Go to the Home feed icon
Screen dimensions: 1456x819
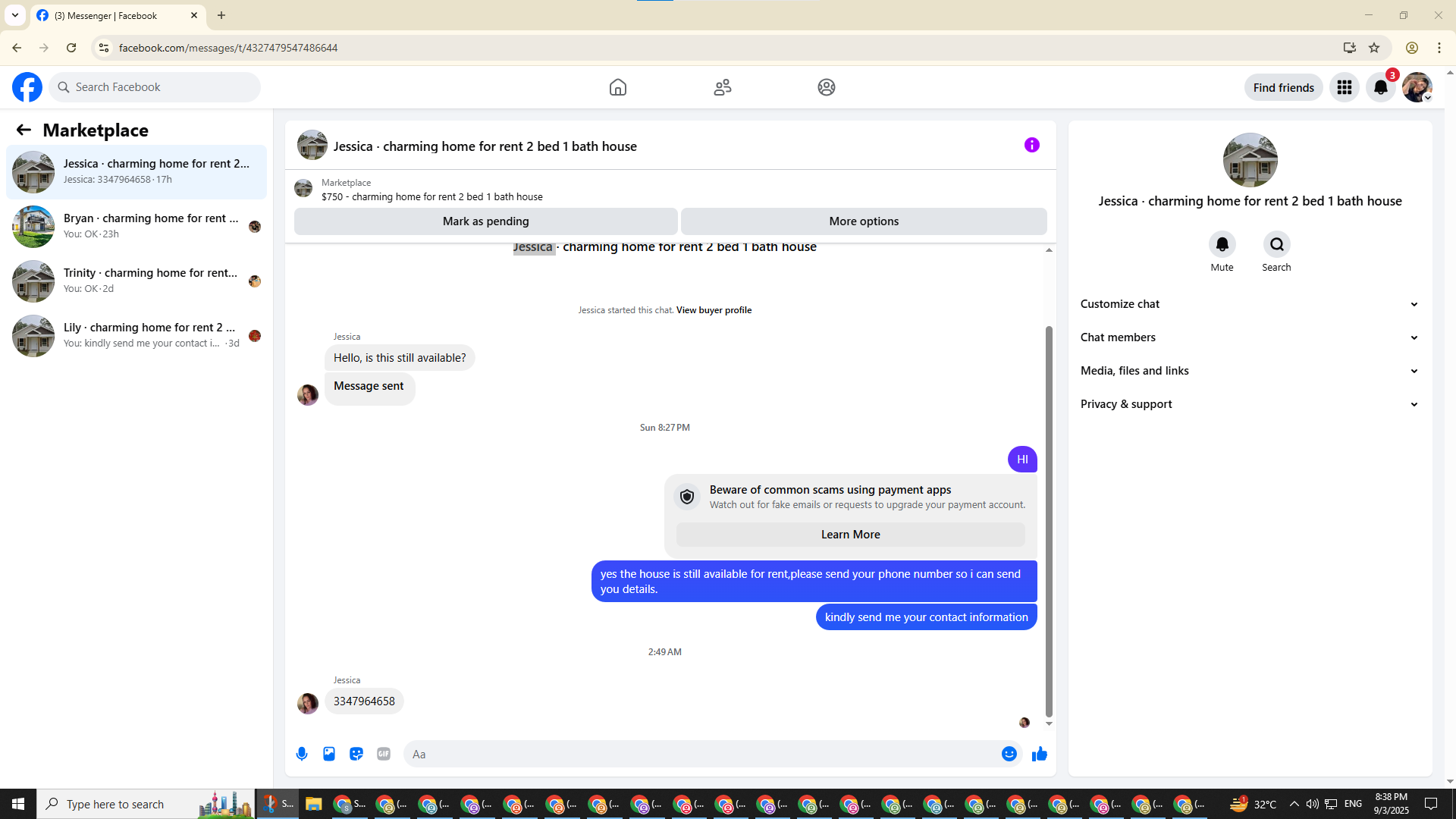pyautogui.click(x=618, y=87)
